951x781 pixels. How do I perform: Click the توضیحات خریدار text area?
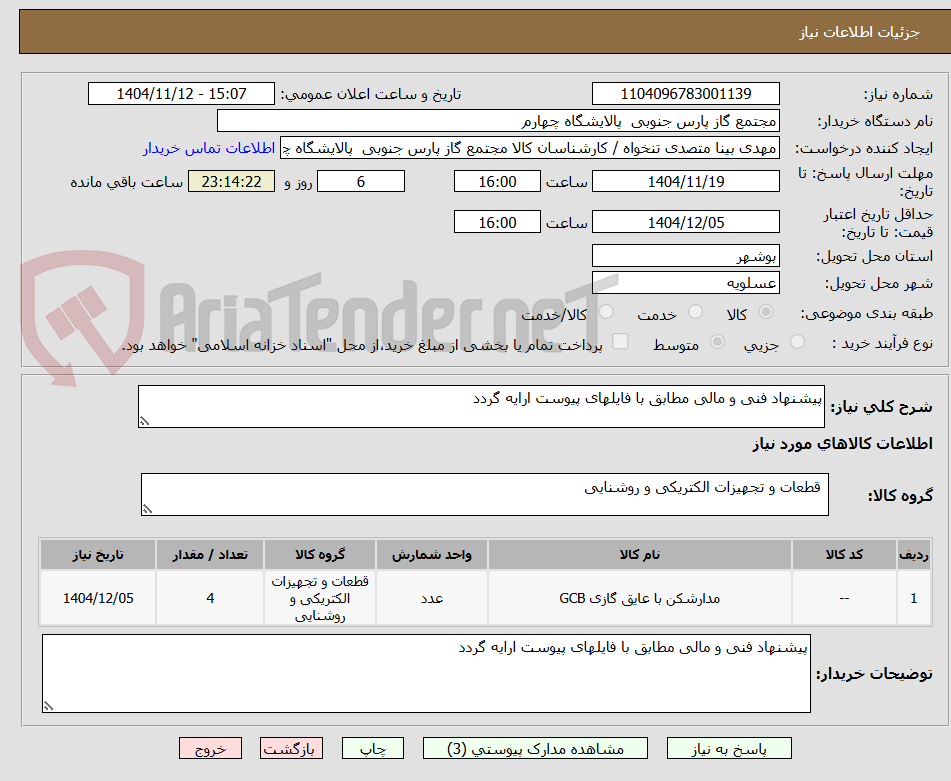[x=426, y=674]
